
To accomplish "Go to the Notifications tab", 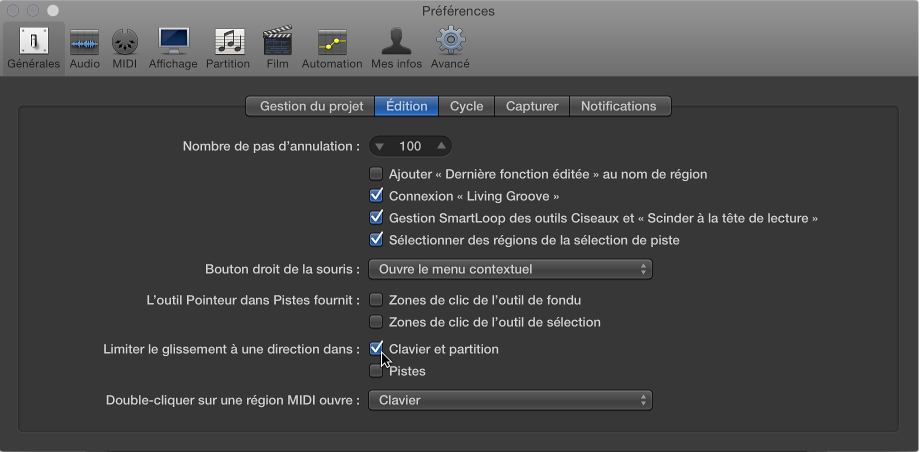I will [619, 106].
